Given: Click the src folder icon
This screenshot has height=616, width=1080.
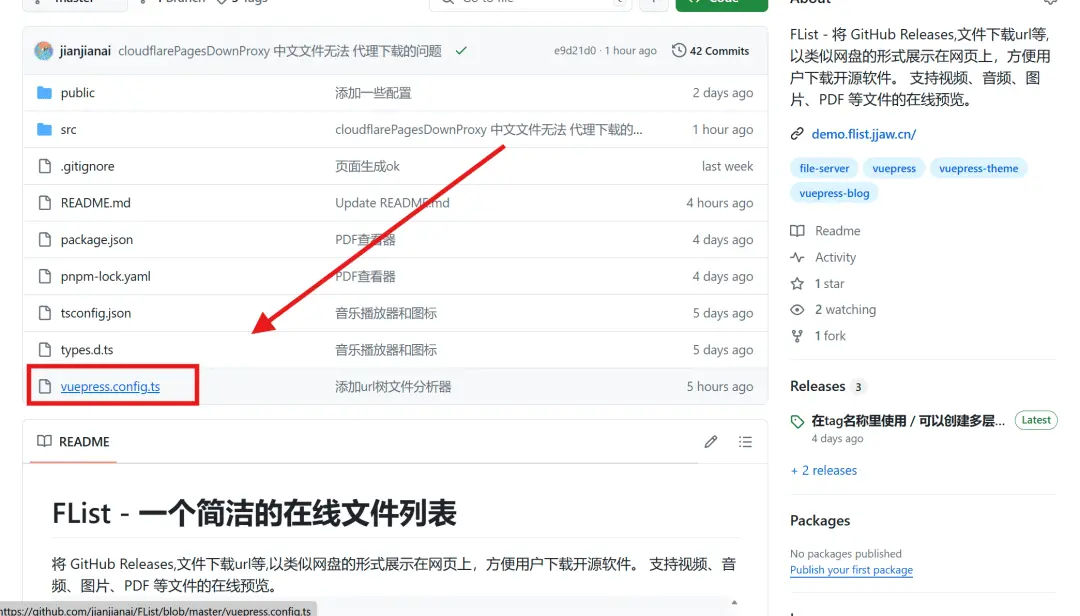Looking at the screenshot, I should point(44,130).
